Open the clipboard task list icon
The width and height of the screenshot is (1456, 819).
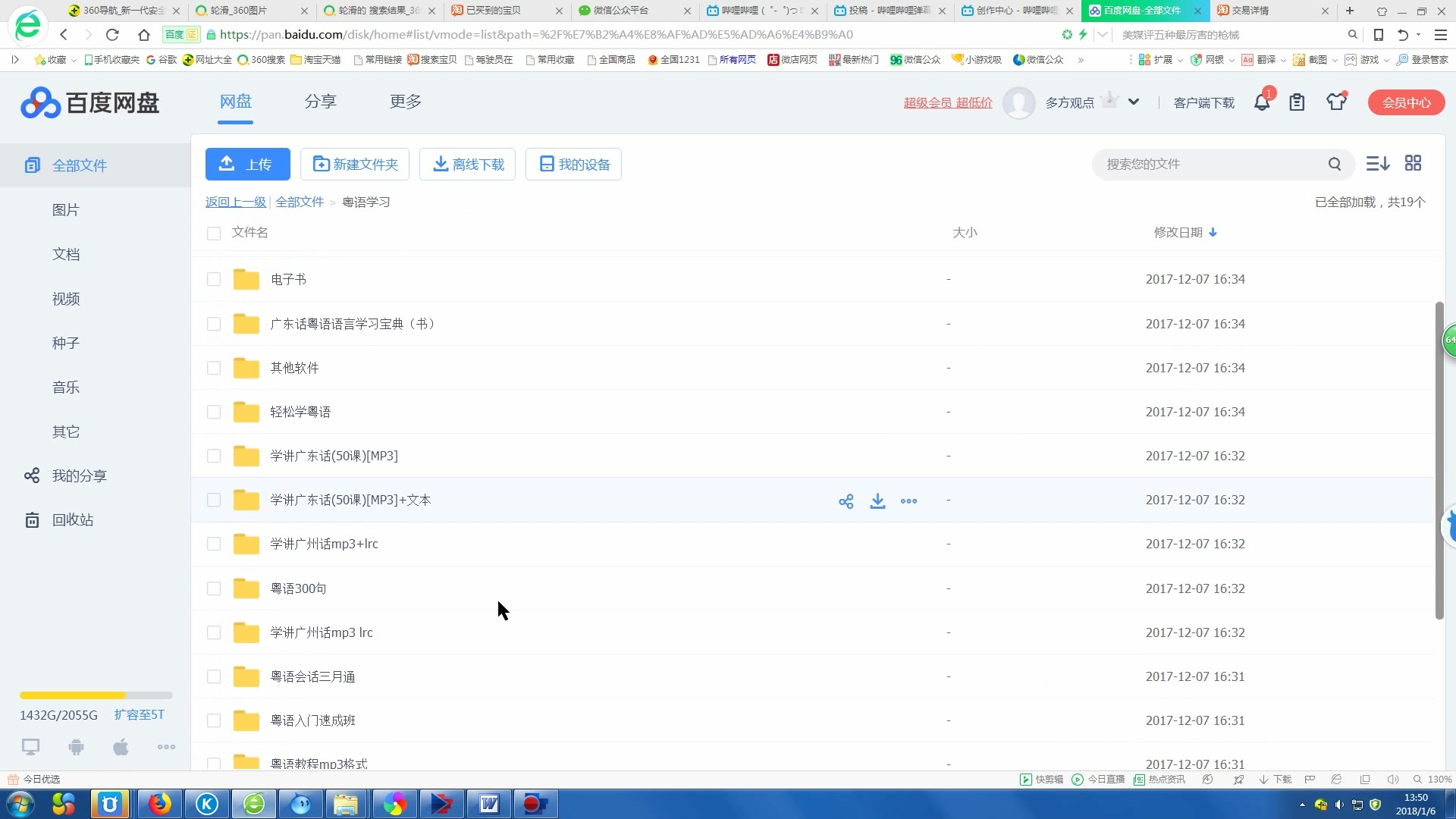click(1298, 102)
